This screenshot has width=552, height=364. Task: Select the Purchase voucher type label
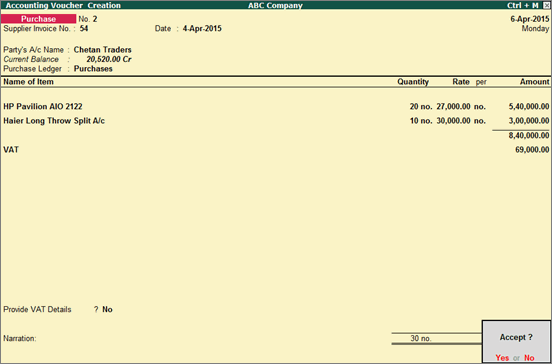tap(38, 19)
